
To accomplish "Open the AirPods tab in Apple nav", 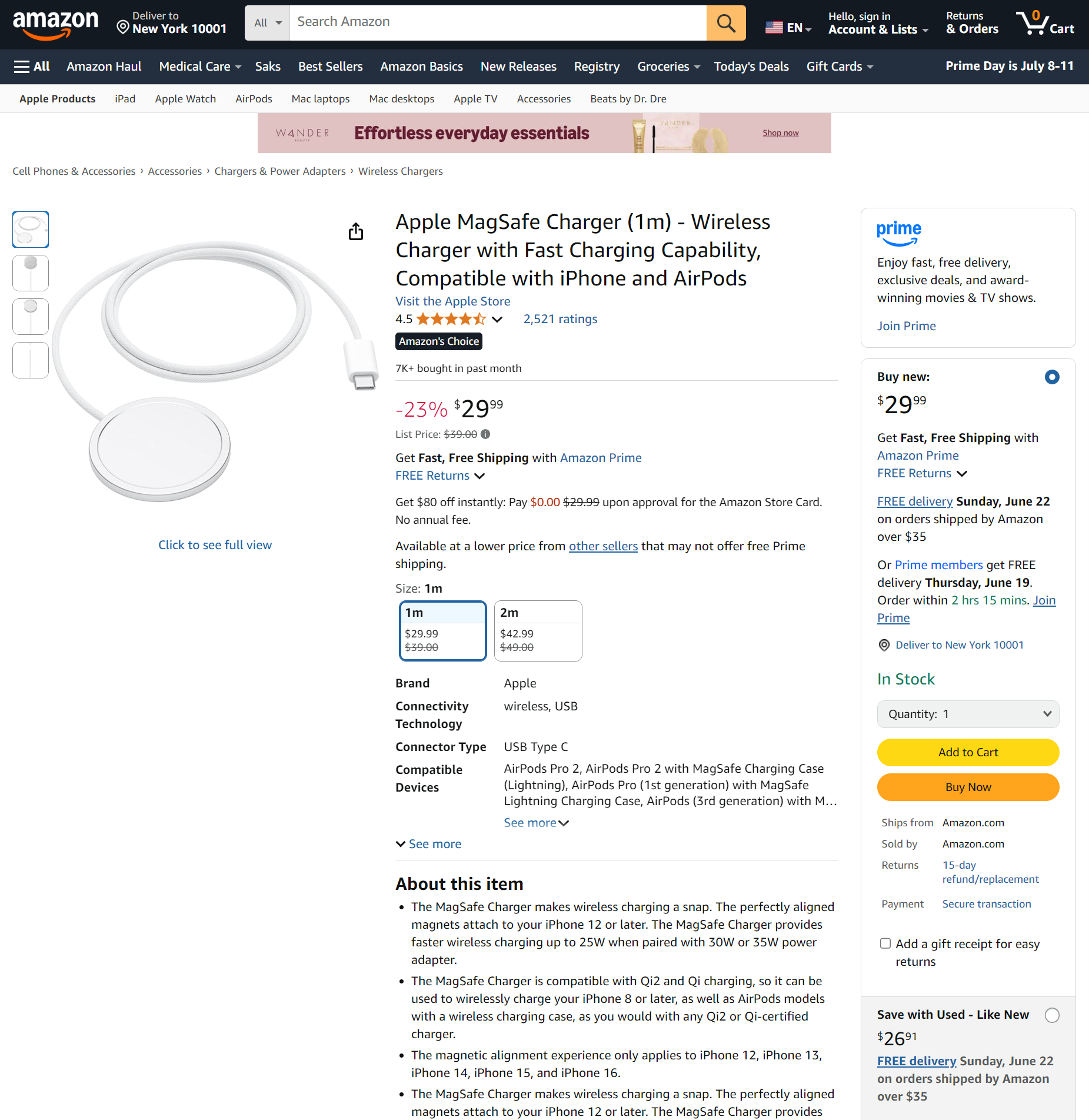I will click(x=254, y=99).
